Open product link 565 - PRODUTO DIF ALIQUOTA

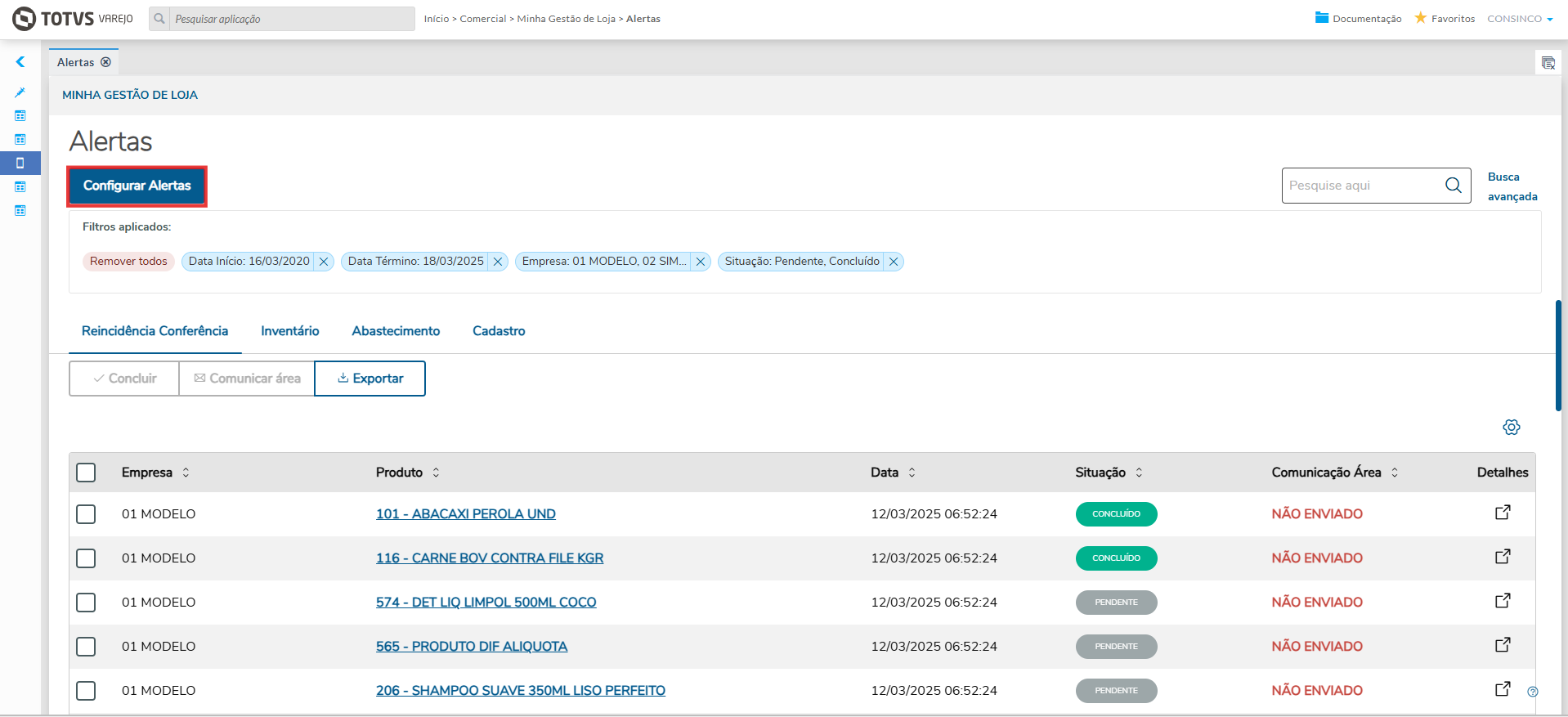point(472,647)
